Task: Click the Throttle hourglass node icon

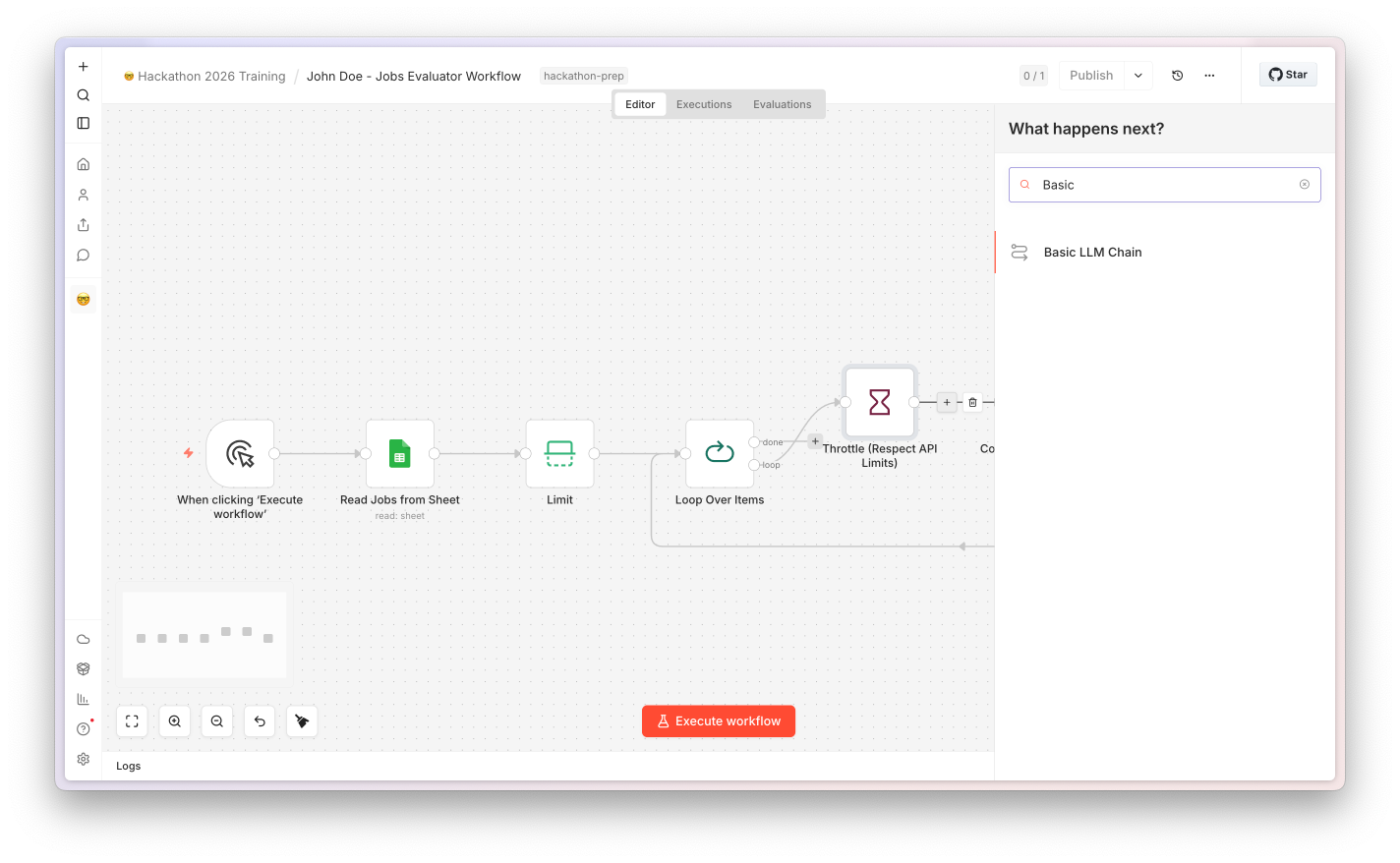Action: (880, 402)
